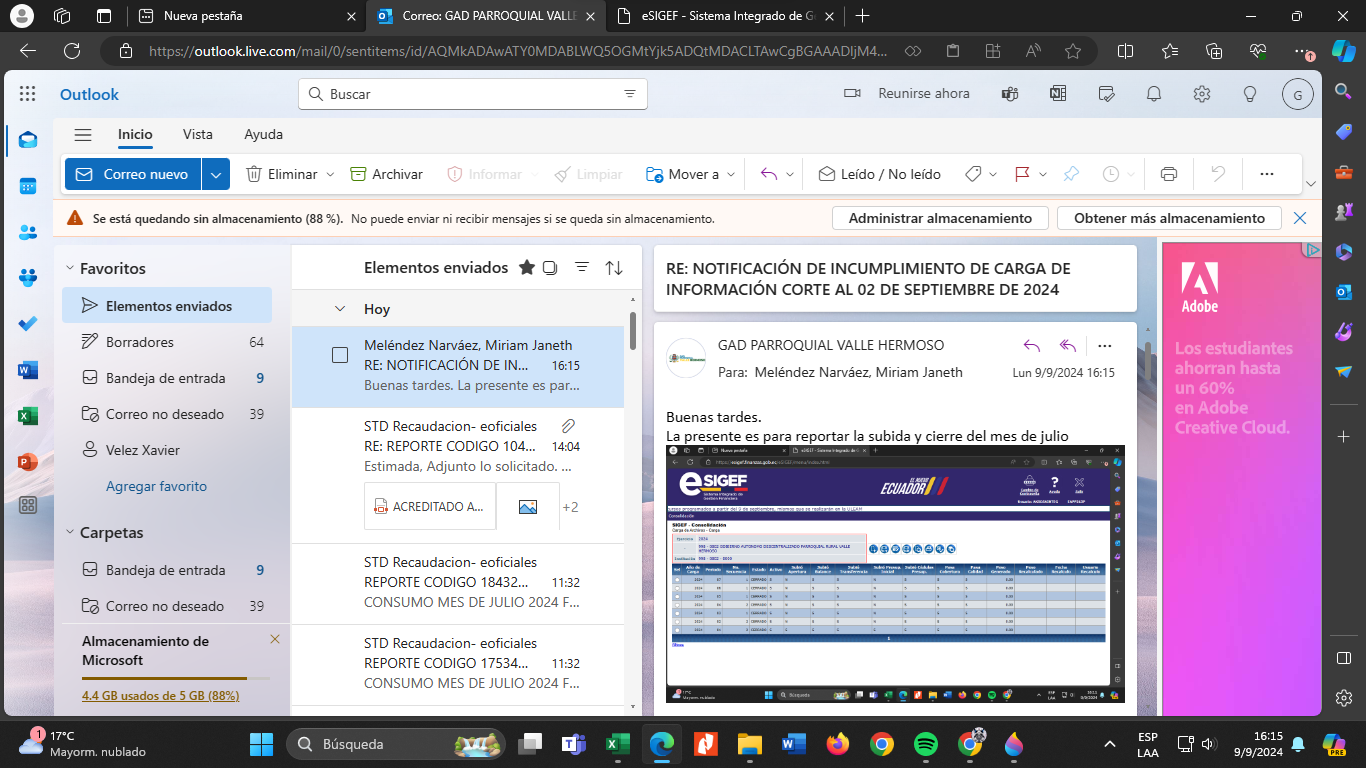The image size is (1366, 768).
Task: Click the app launcher grid icon
Action: coord(28,94)
